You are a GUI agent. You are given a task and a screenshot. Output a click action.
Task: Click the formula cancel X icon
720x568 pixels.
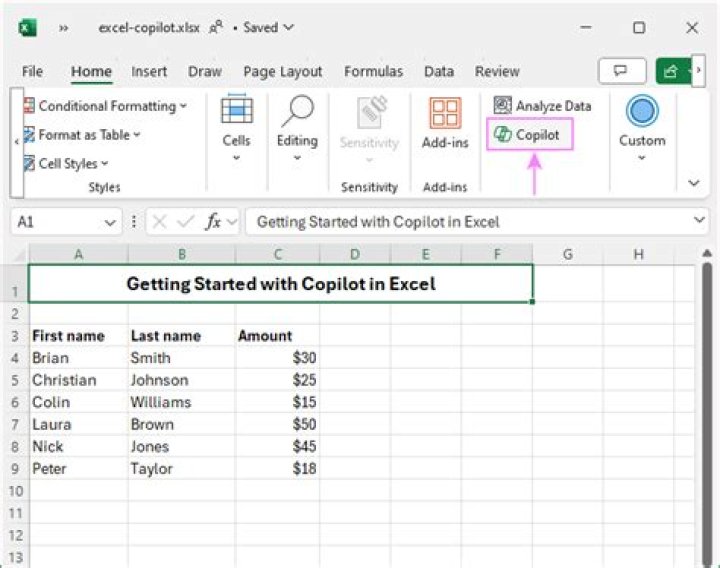click(x=159, y=222)
